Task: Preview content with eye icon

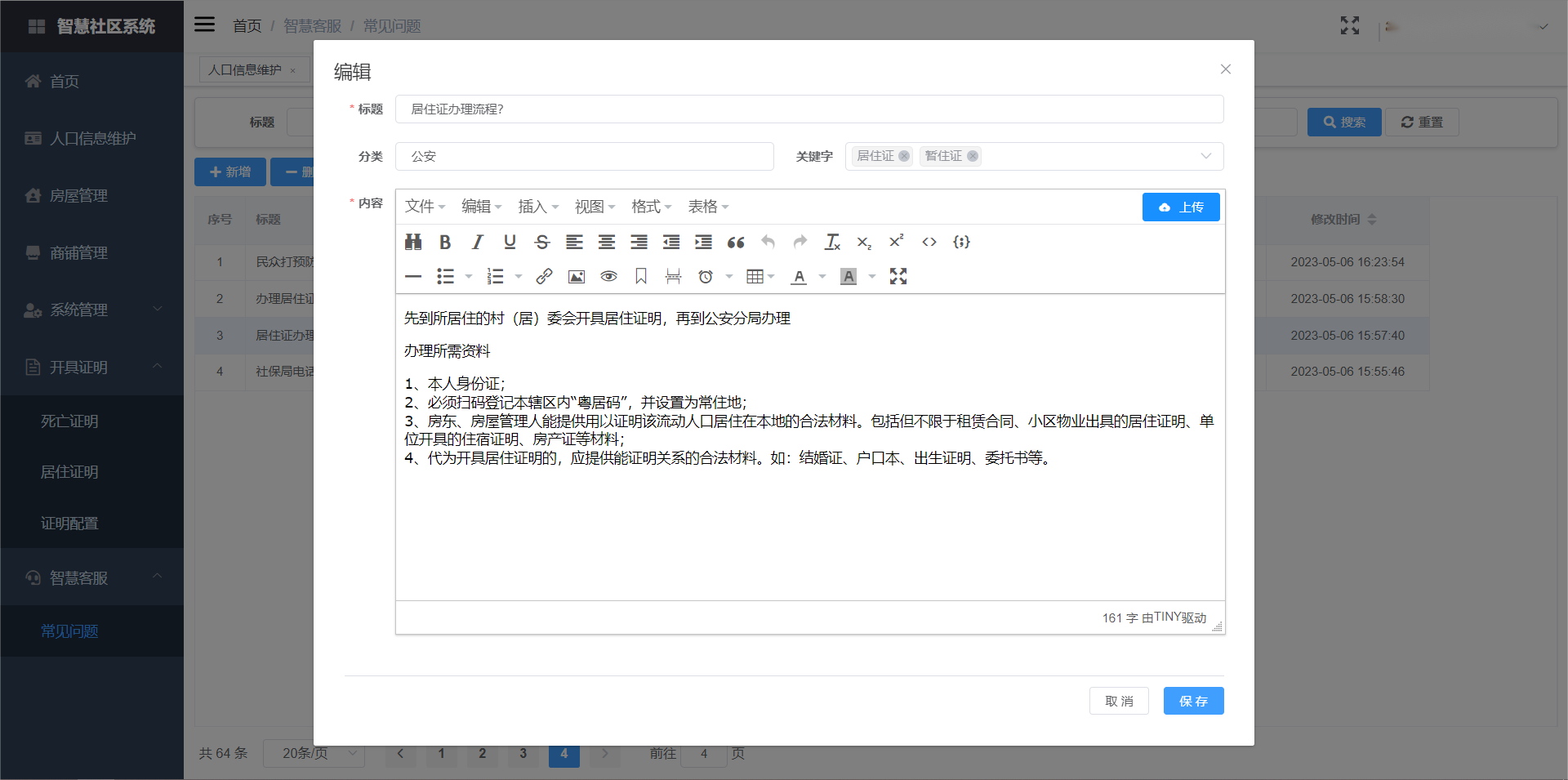Action: tap(608, 277)
